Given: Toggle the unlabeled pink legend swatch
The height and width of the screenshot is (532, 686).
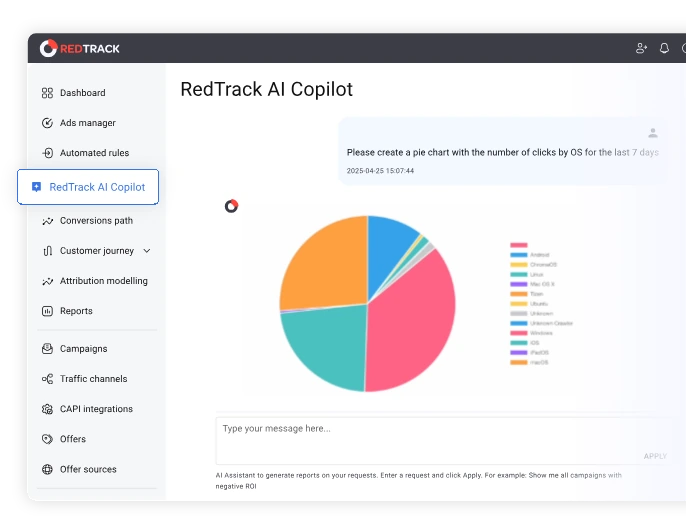Looking at the screenshot, I should (x=519, y=245).
